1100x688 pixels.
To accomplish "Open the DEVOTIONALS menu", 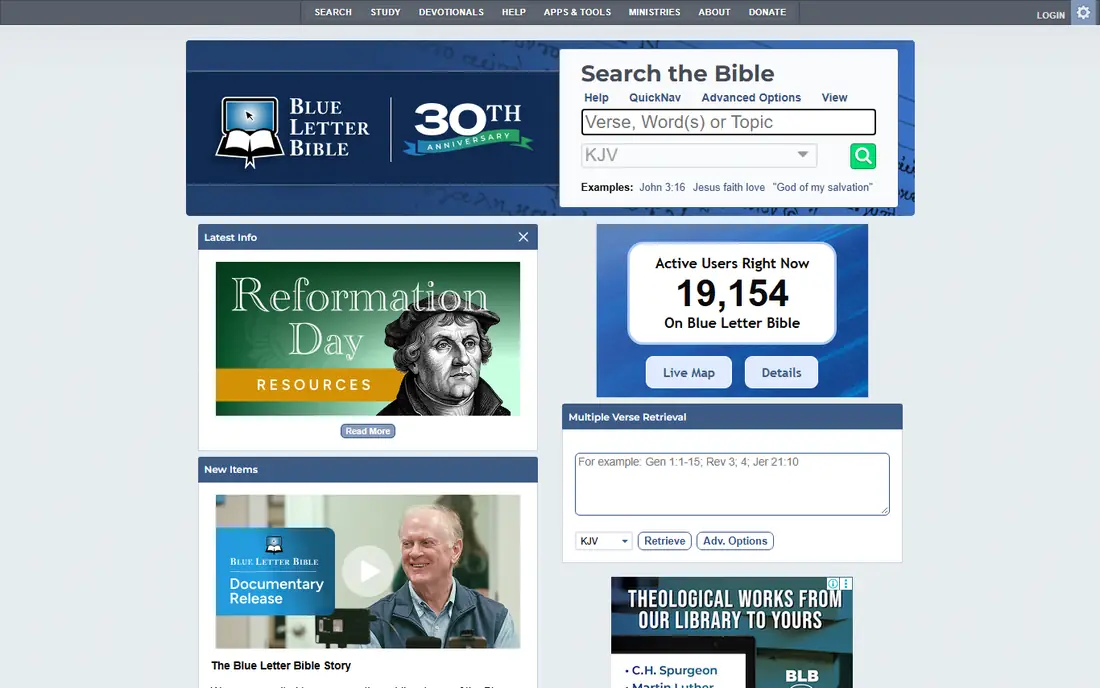I will [451, 12].
